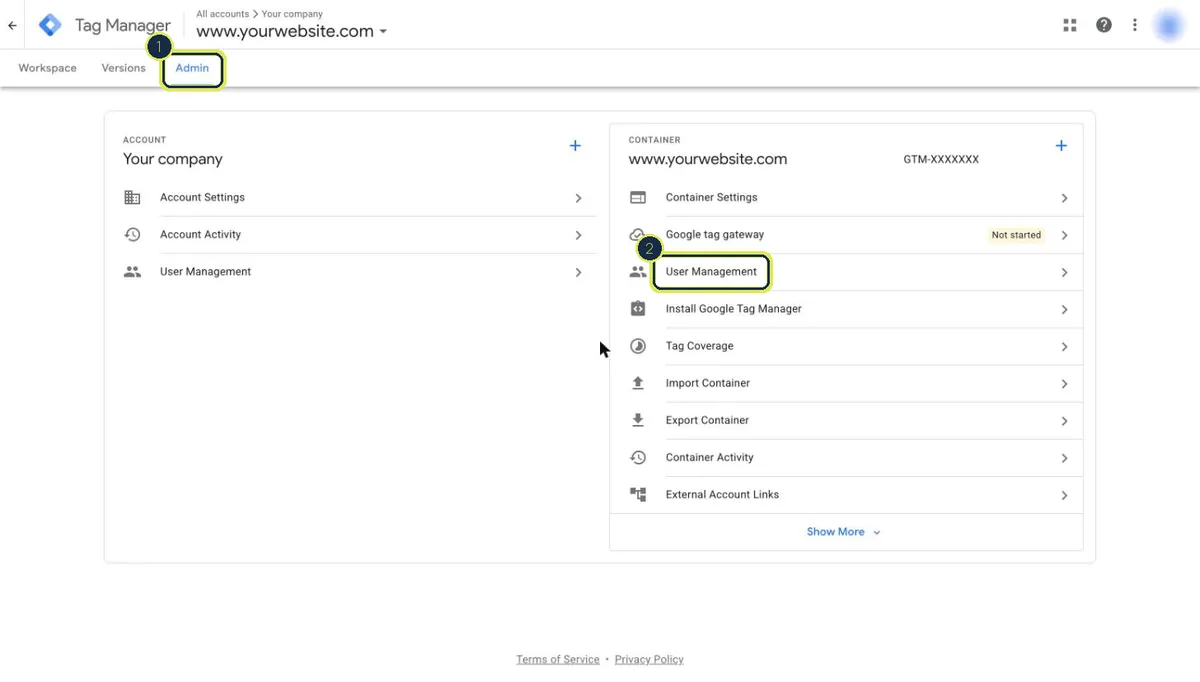Click chevron on Container Activity row
The width and height of the screenshot is (1200, 682).
click(x=1064, y=458)
